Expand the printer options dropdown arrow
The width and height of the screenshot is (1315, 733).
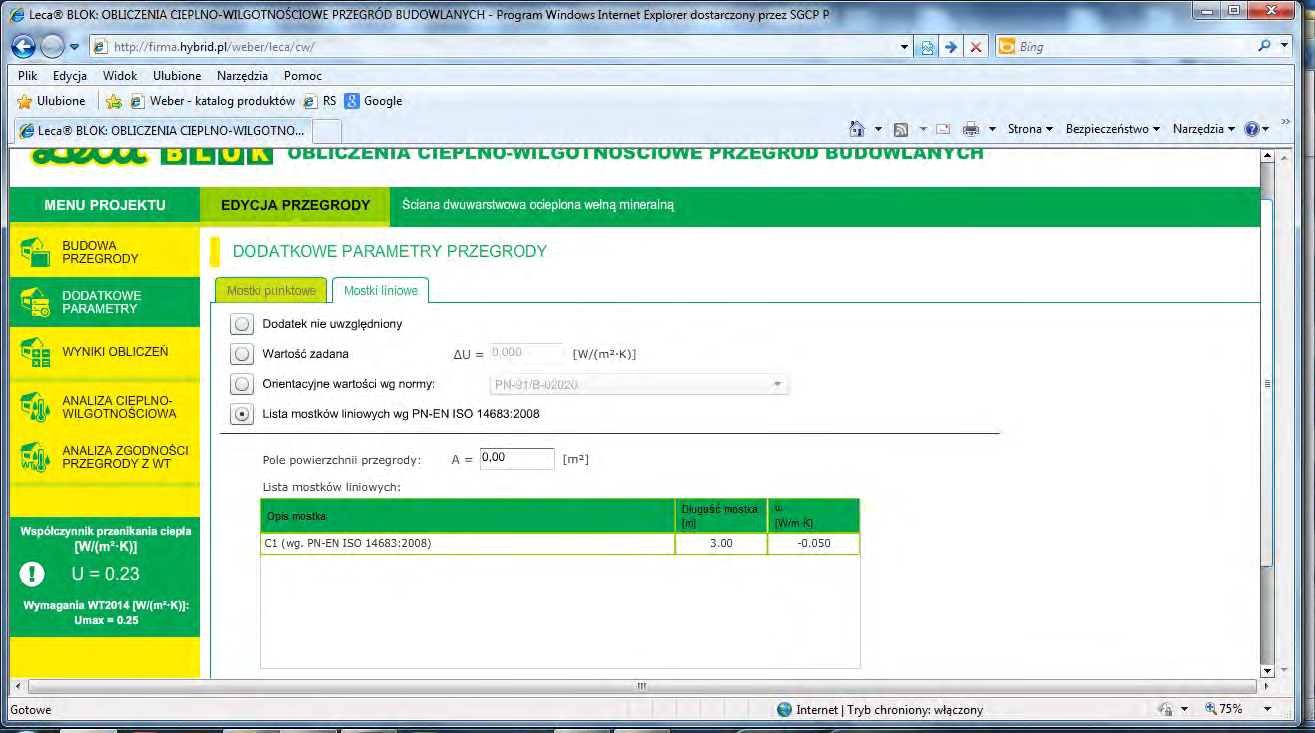pos(992,129)
